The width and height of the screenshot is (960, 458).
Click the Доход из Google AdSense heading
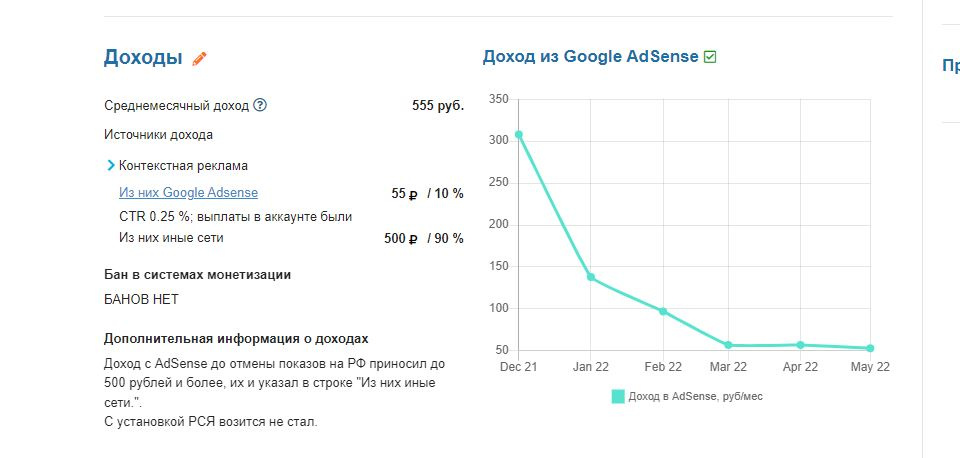[590, 57]
